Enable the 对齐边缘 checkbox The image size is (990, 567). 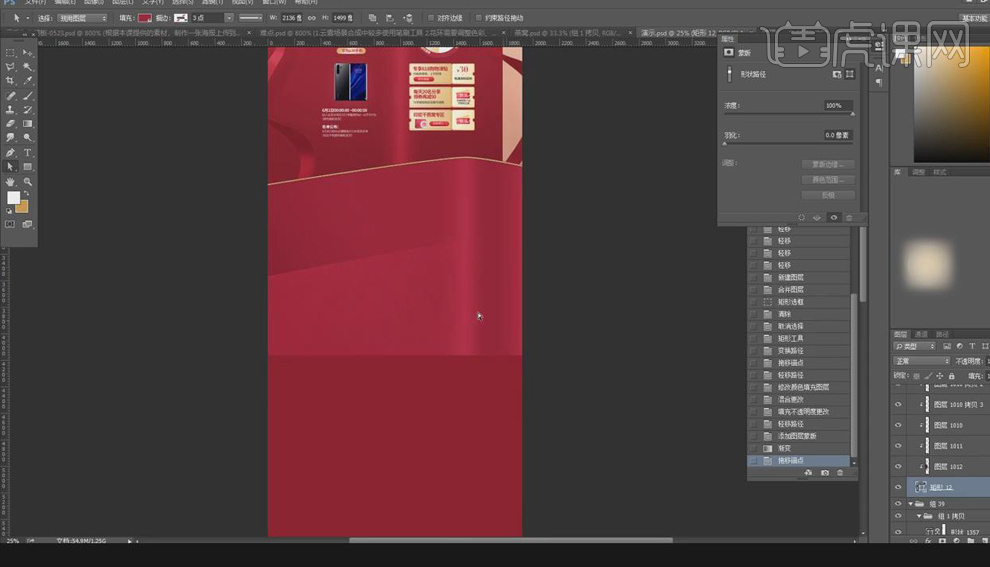(431, 18)
